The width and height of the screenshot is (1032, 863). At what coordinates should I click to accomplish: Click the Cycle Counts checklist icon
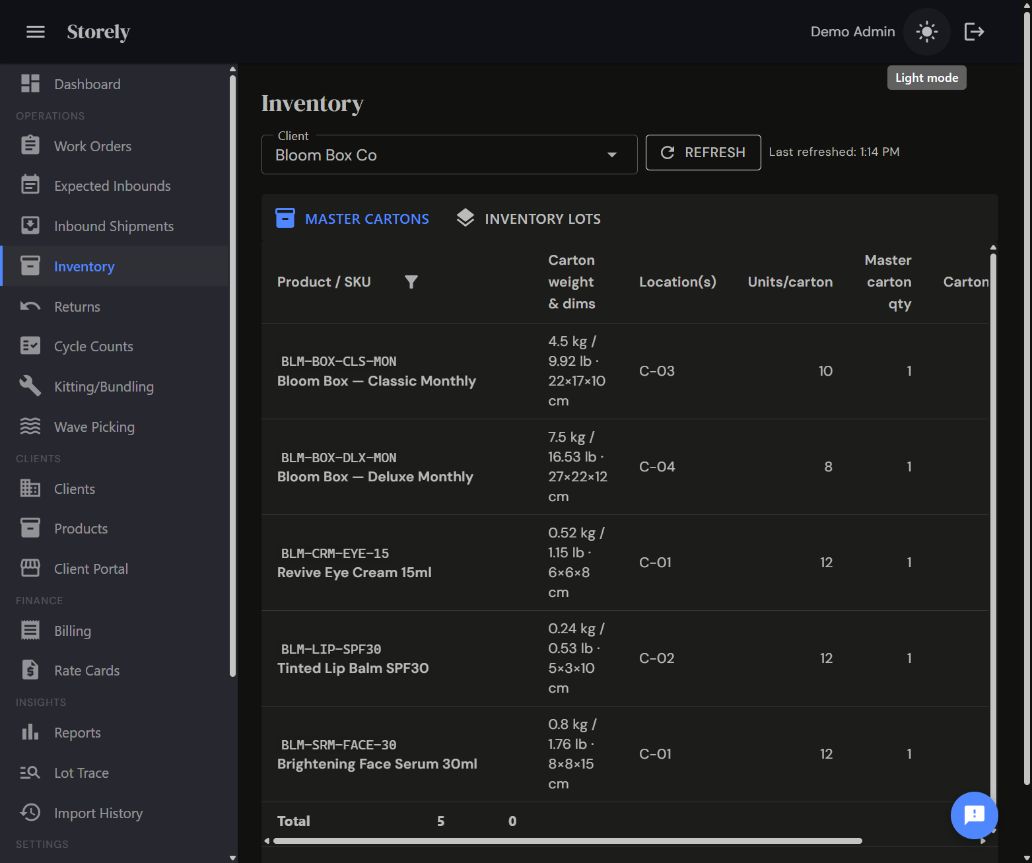click(30, 346)
